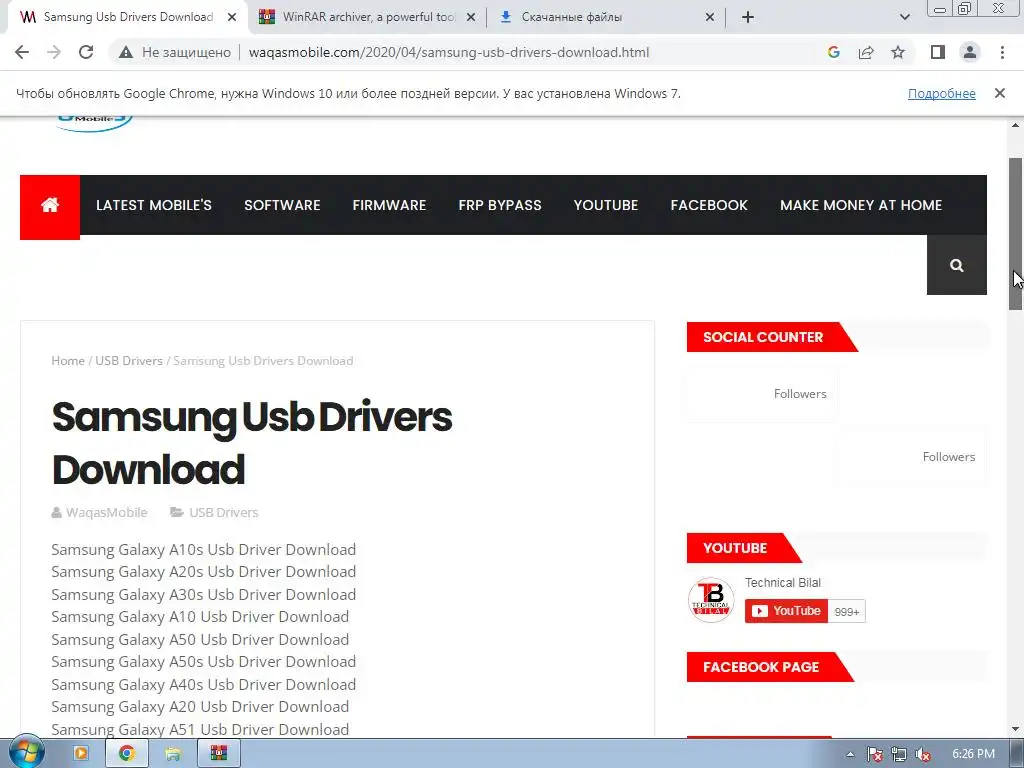1024x768 pixels.
Task: Dismiss the Chrome update infobar
Action: [x=1000, y=93]
